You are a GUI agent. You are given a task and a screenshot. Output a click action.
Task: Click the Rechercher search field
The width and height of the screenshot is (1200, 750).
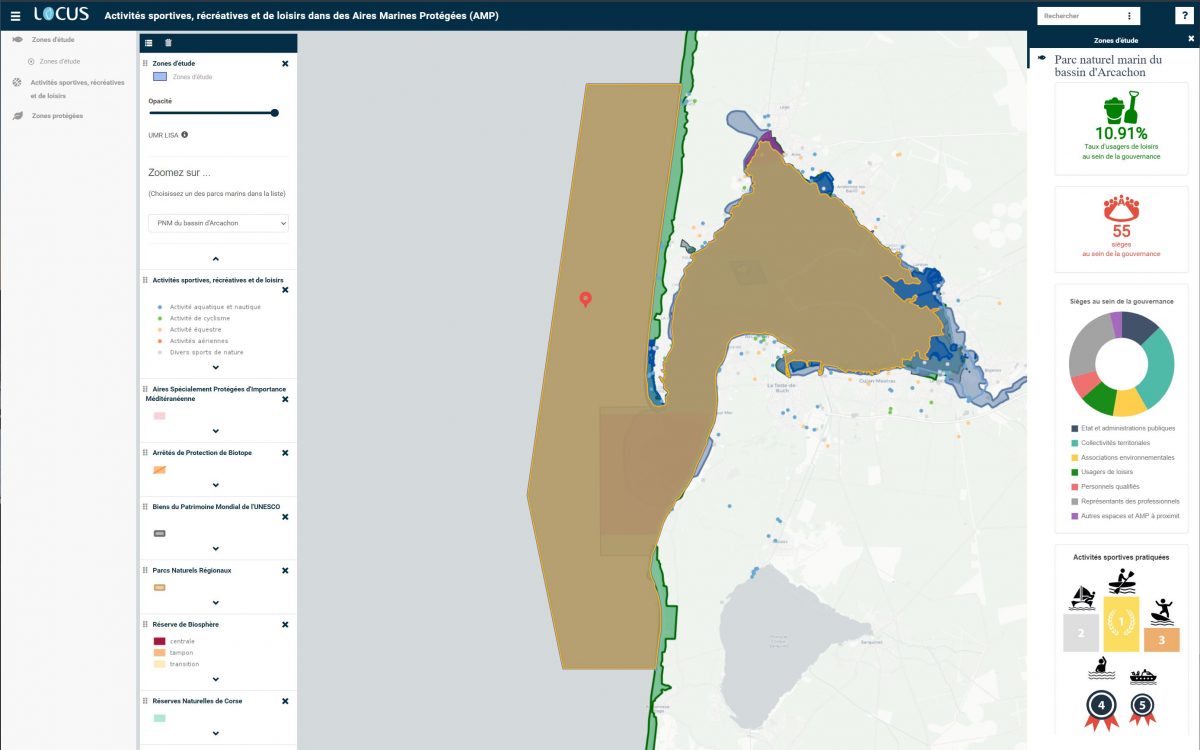(1081, 16)
